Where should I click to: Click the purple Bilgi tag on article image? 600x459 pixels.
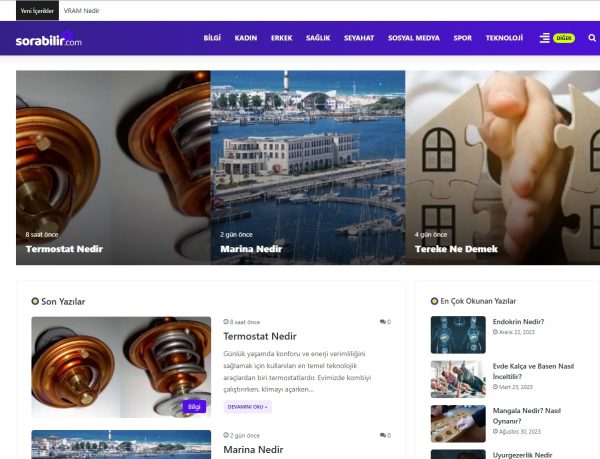194,407
